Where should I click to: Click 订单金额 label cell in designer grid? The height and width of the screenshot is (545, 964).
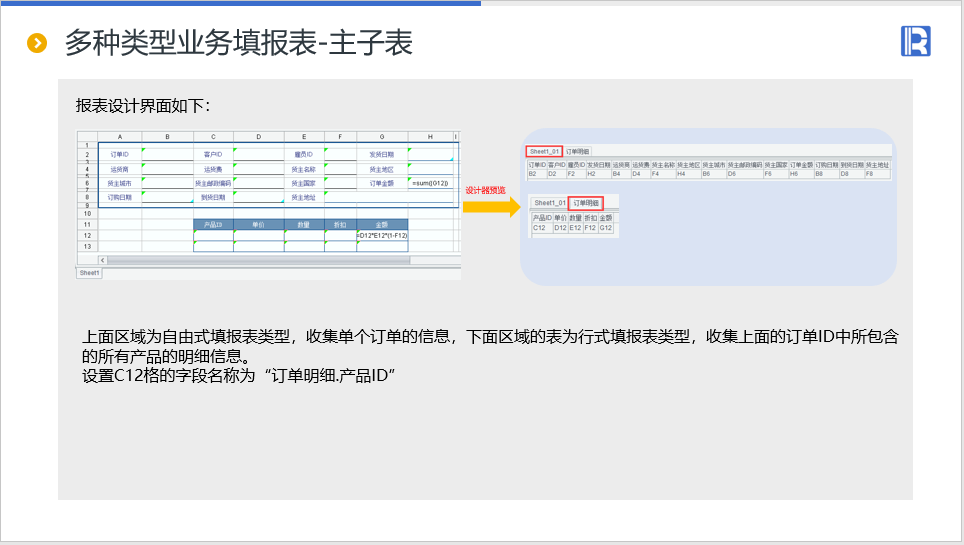(x=382, y=183)
